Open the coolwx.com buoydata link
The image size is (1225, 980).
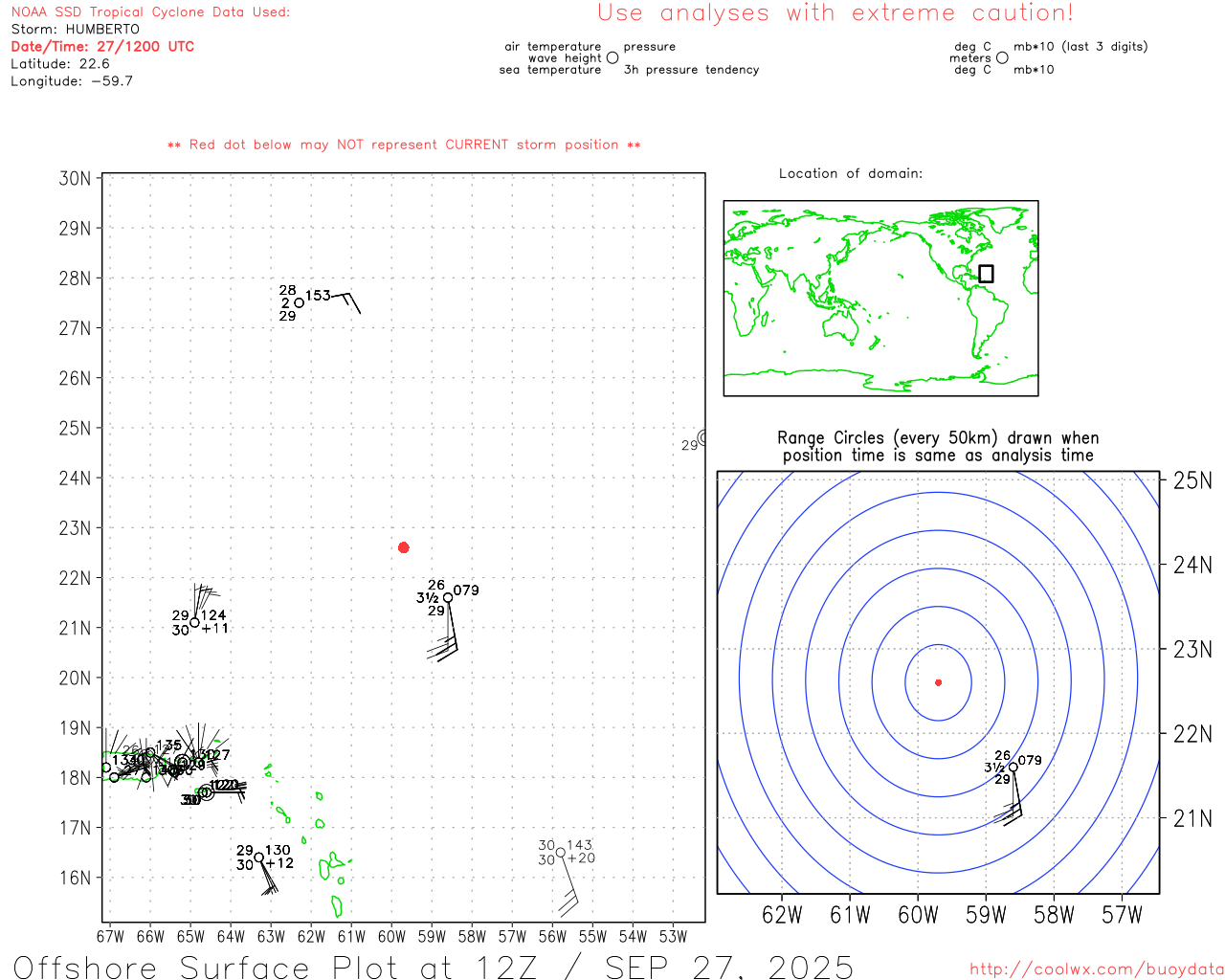[1097, 969]
